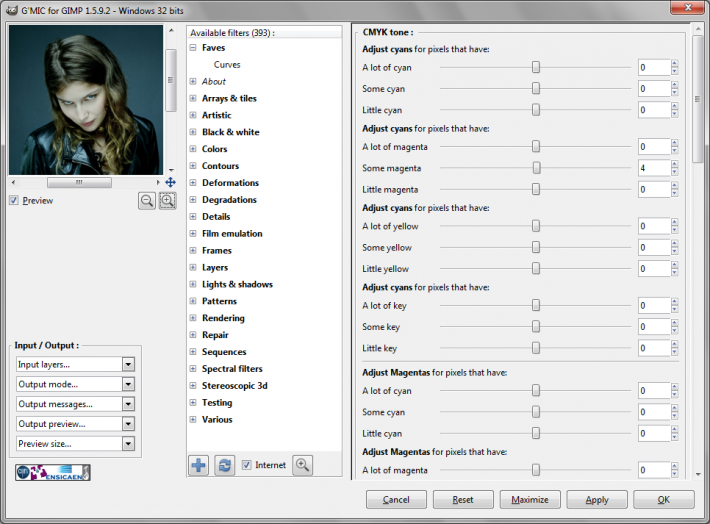Click the Little key slider handle
This screenshot has height=524, width=710.
536,348
